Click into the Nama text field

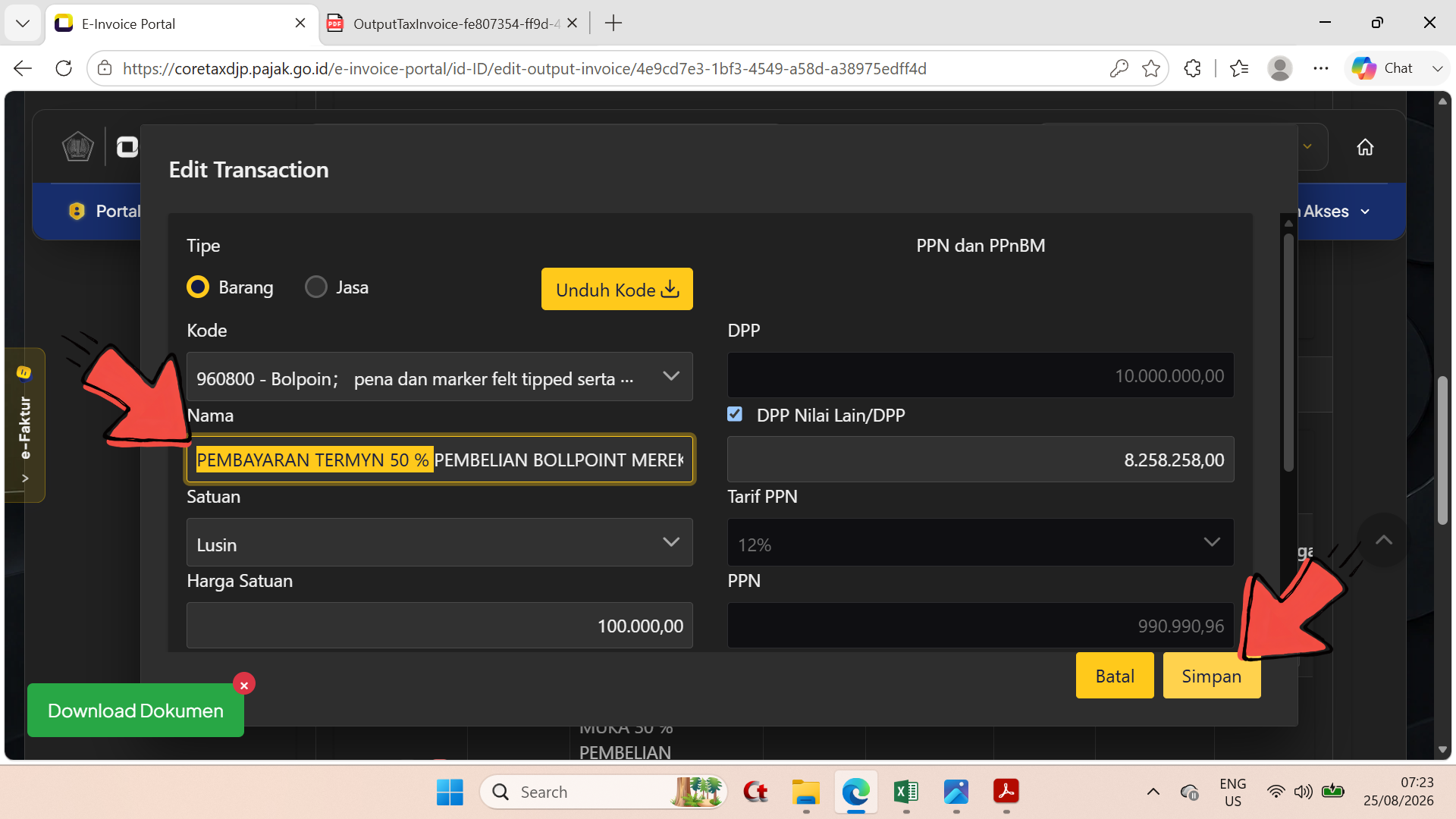(440, 460)
